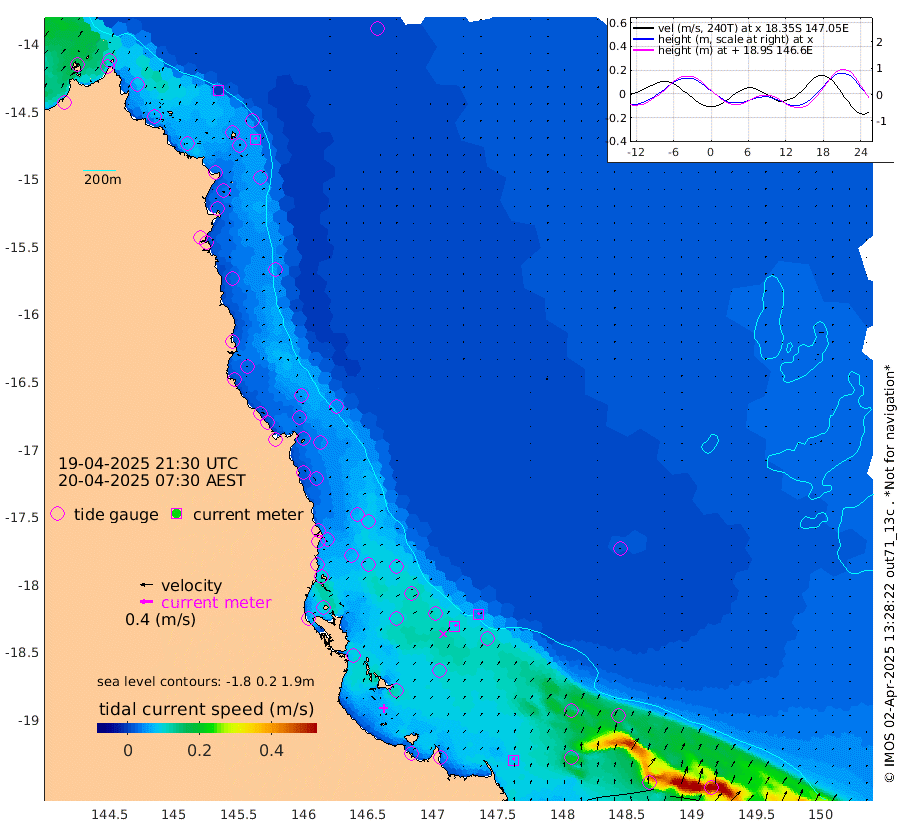Click the magenta current meter arrow in legend
Screen dimensions: 900x834
coord(146,602)
